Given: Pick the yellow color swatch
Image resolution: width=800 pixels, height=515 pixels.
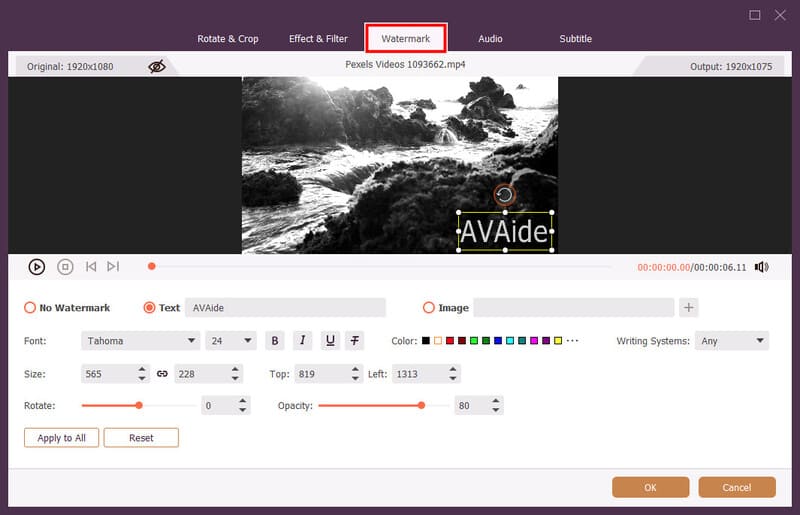Looking at the screenshot, I should tap(558, 340).
